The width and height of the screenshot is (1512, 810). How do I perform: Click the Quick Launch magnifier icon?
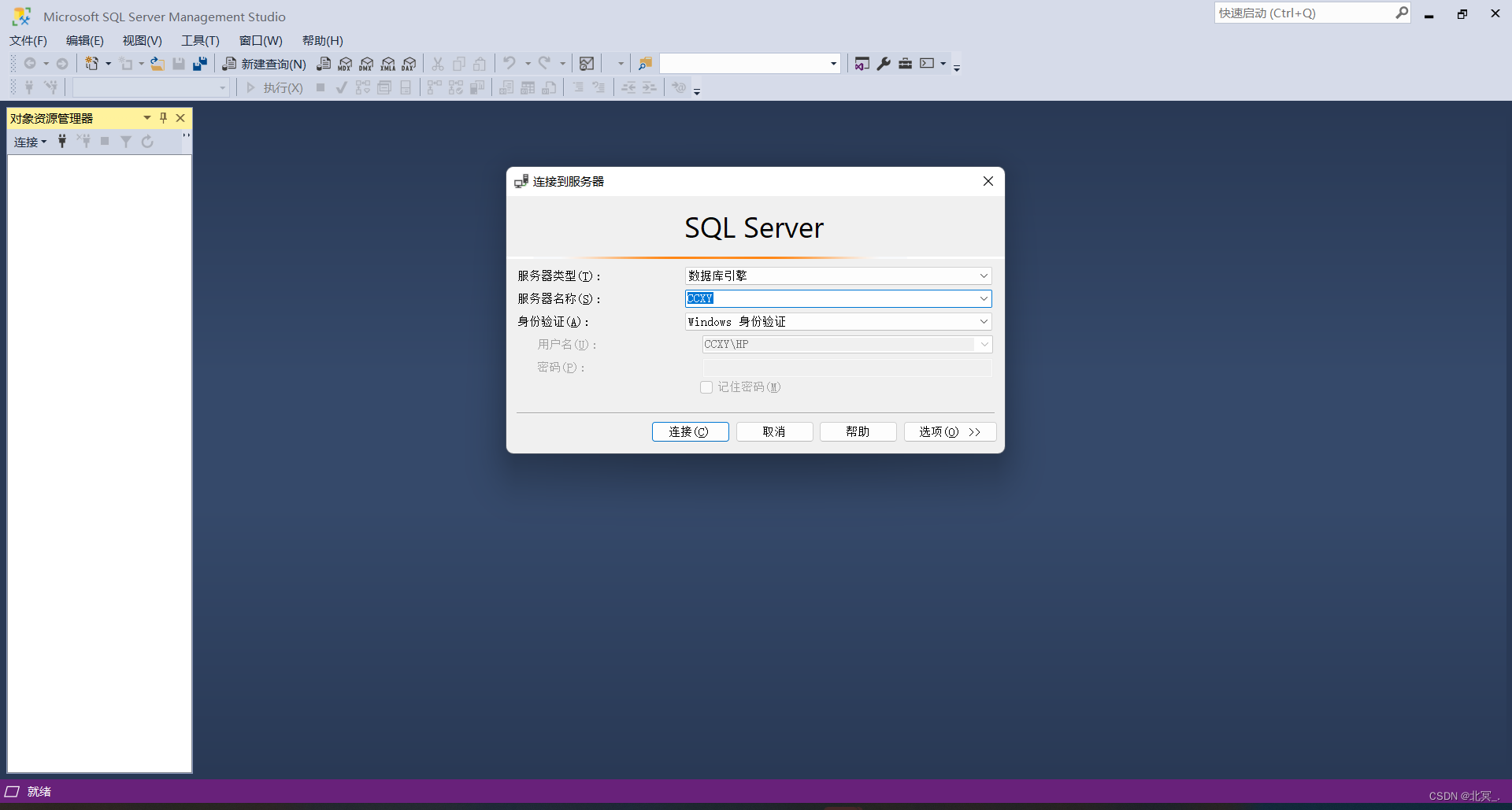[x=1402, y=13]
